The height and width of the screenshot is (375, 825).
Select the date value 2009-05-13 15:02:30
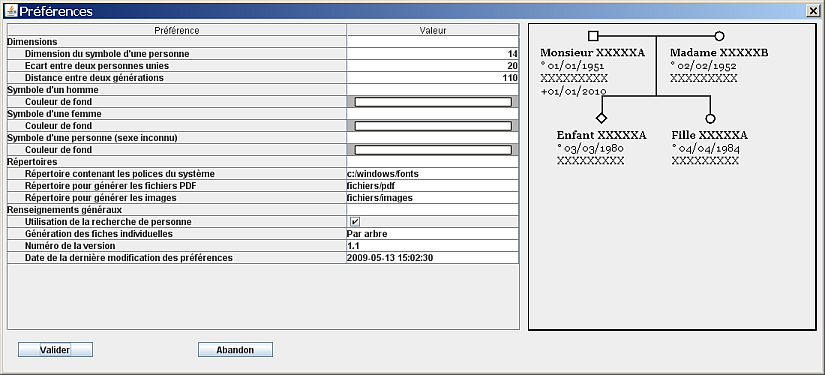tap(433, 258)
